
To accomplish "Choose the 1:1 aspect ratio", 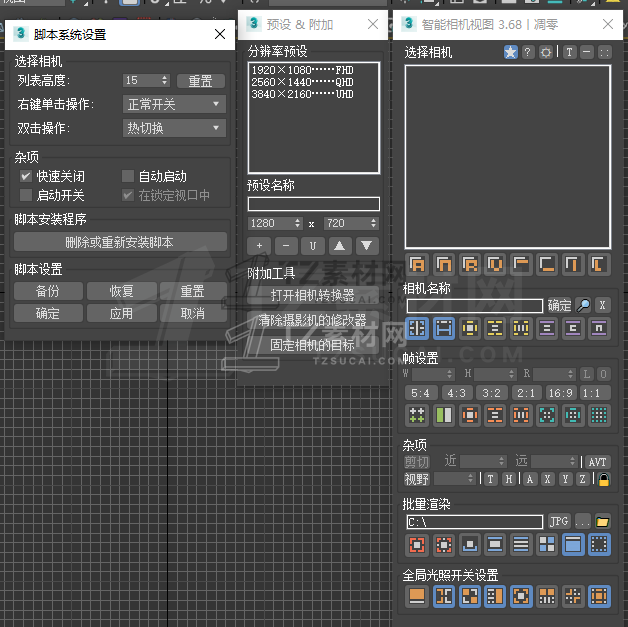I will 594,393.
